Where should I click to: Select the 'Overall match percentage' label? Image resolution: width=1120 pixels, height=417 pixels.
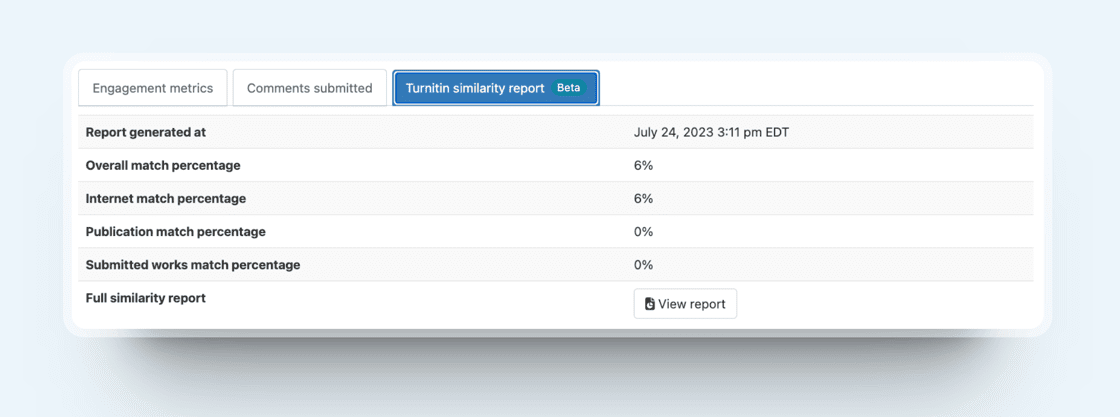[x=163, y=165]
